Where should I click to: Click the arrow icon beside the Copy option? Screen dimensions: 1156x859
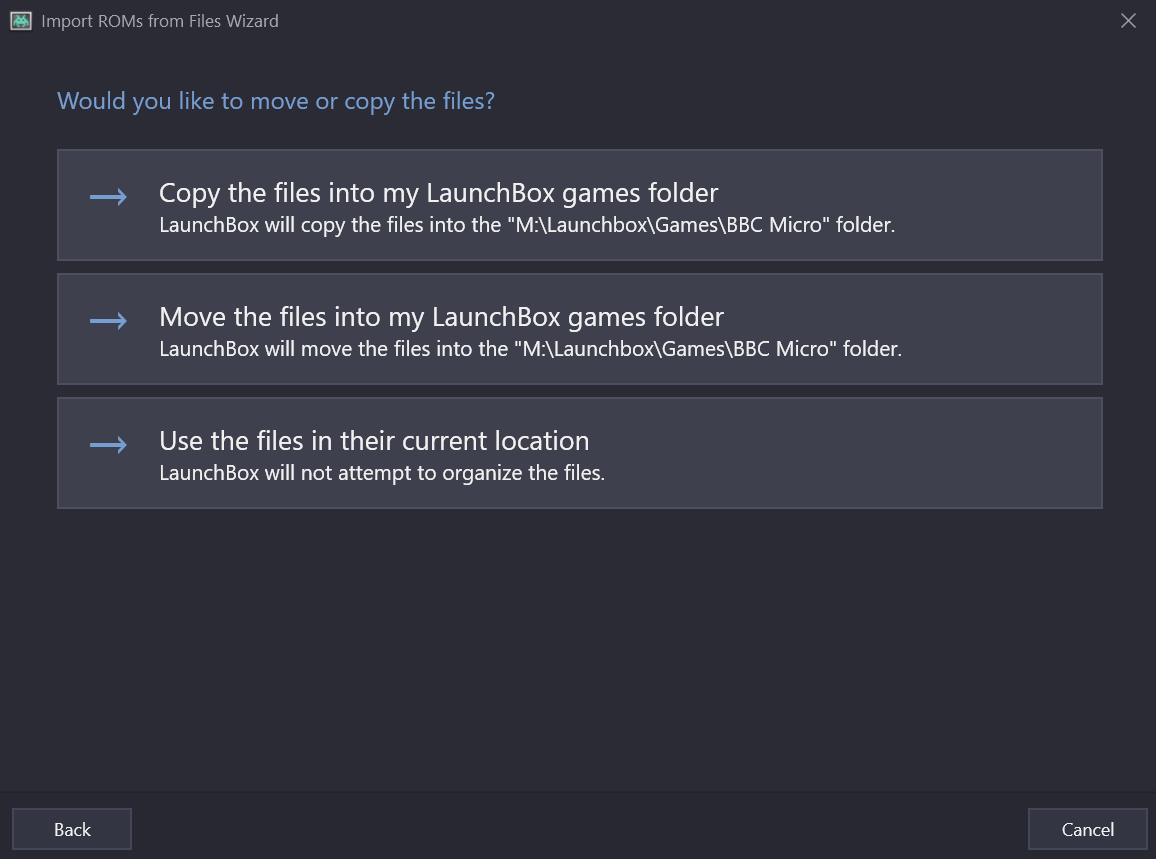coord(108,197)
